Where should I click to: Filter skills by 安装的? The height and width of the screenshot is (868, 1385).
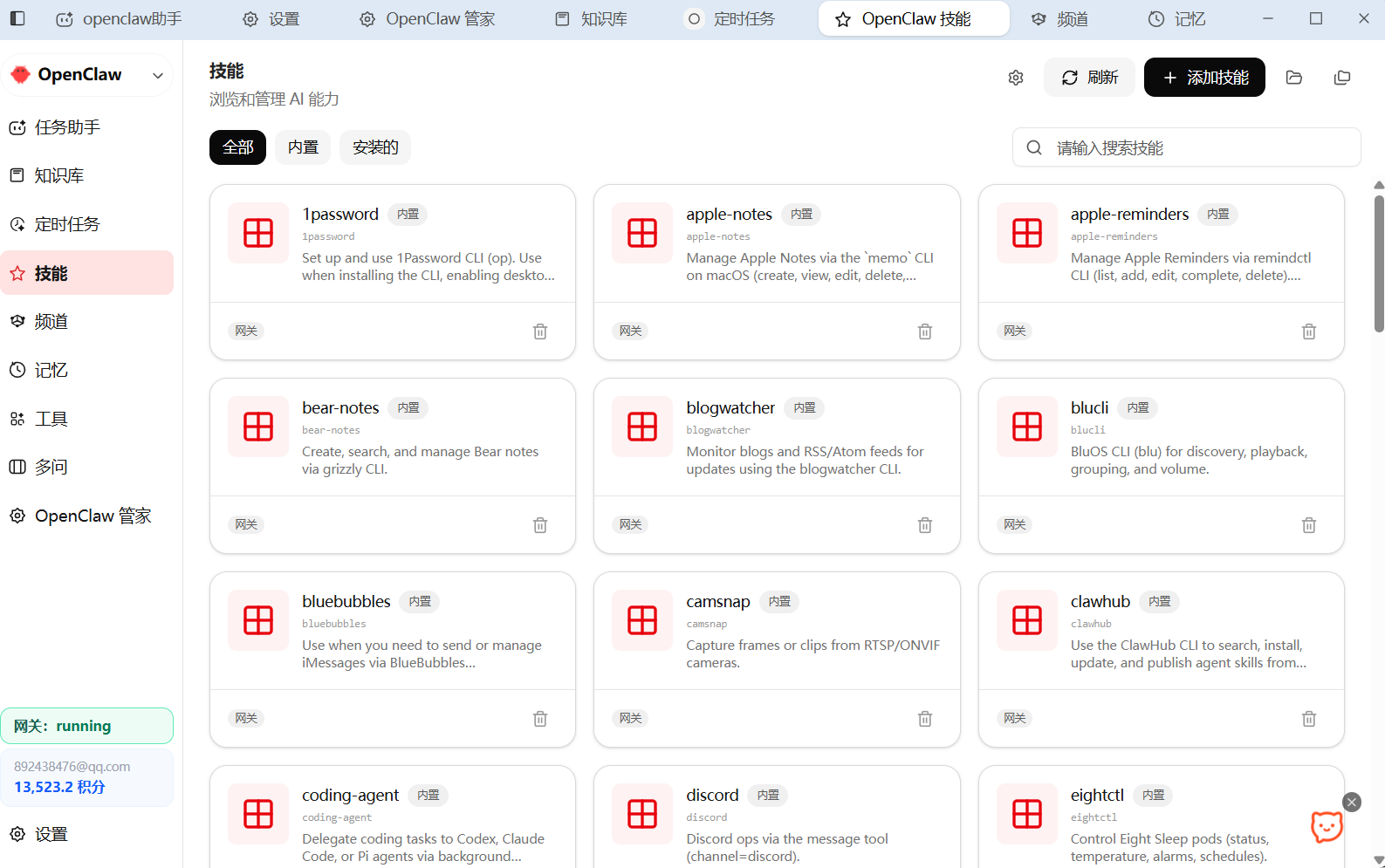375,147
